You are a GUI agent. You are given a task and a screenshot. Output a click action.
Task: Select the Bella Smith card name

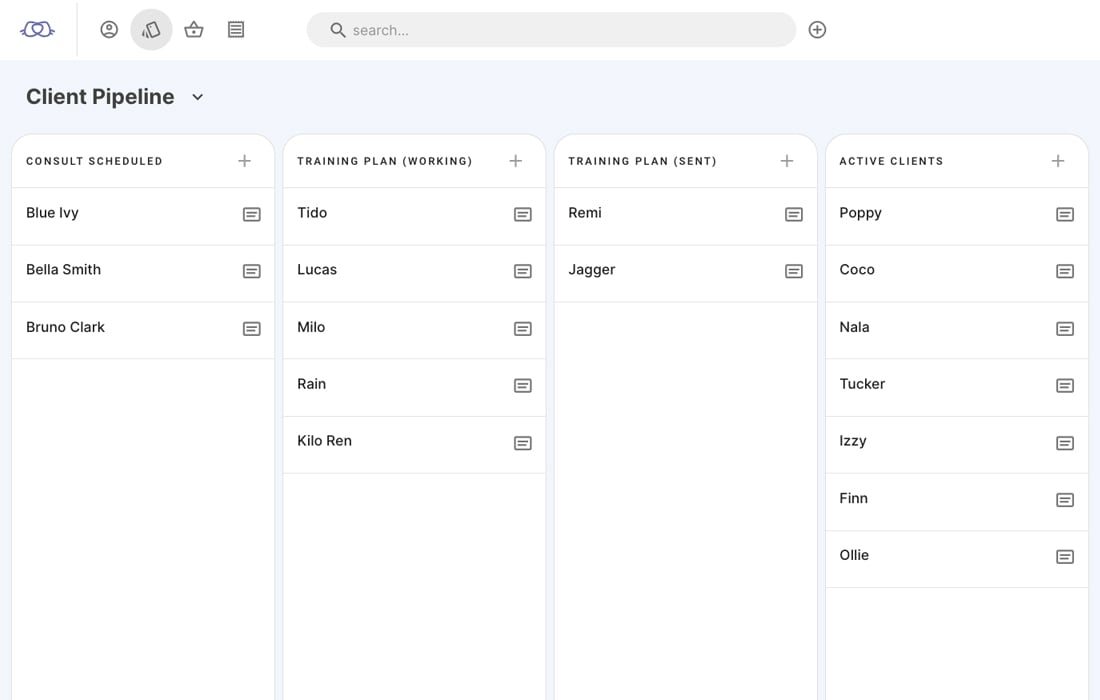[x=64, y=269]
